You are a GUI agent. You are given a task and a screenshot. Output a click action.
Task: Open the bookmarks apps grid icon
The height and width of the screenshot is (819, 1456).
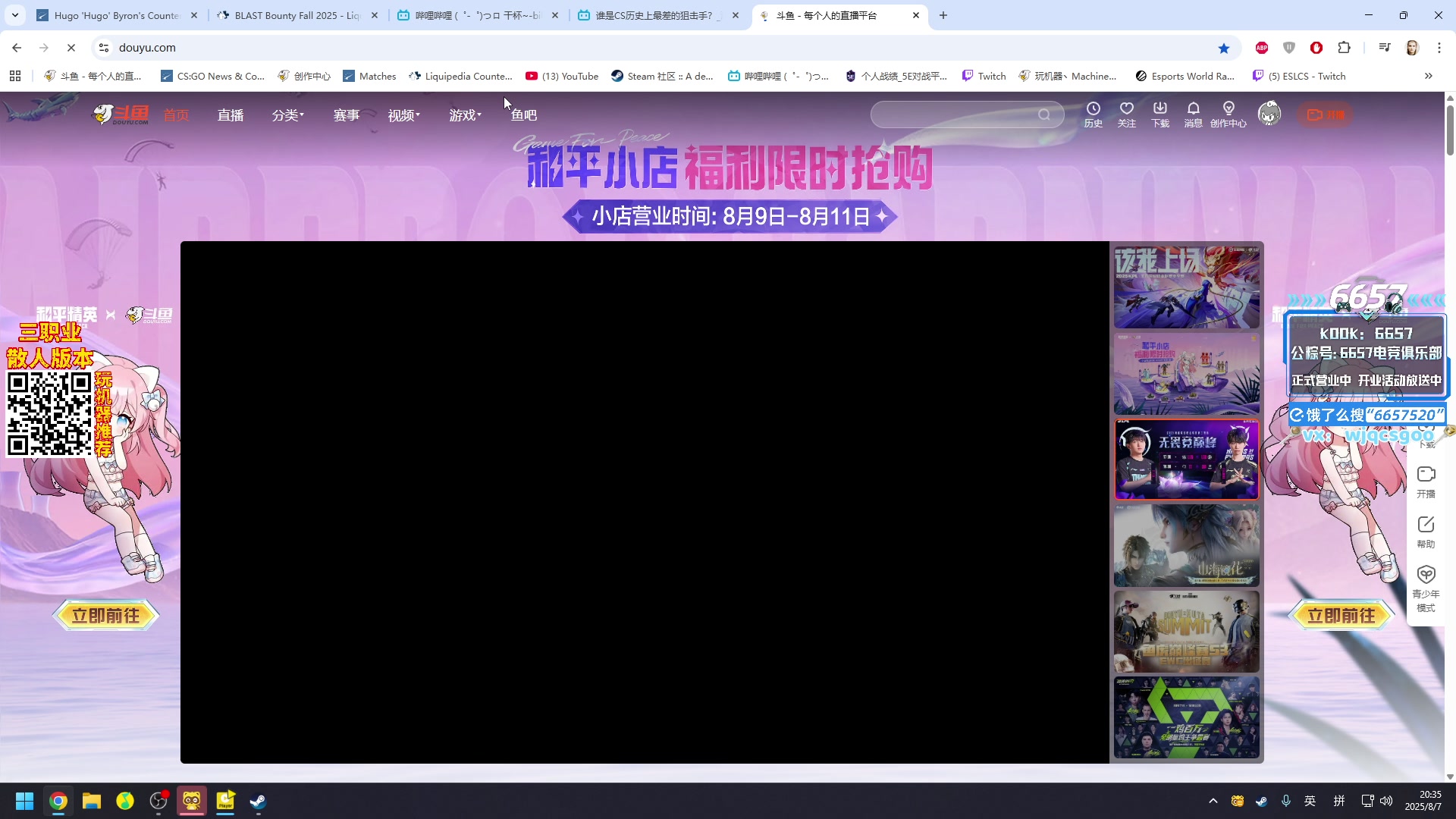pos(15,76)
